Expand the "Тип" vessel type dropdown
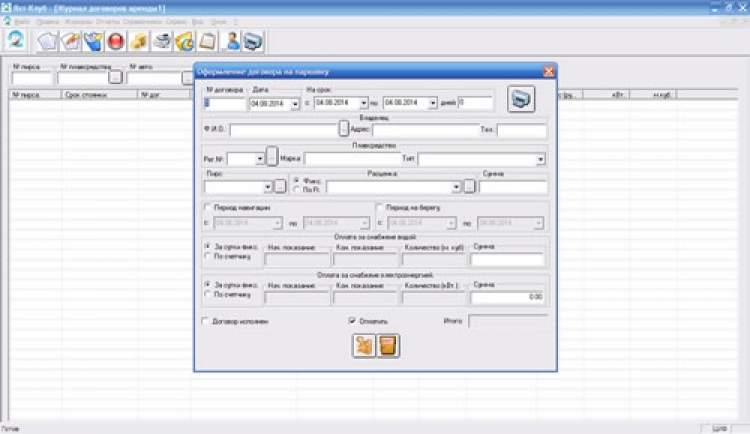The image size is (750, 434). tap(540, 159)
